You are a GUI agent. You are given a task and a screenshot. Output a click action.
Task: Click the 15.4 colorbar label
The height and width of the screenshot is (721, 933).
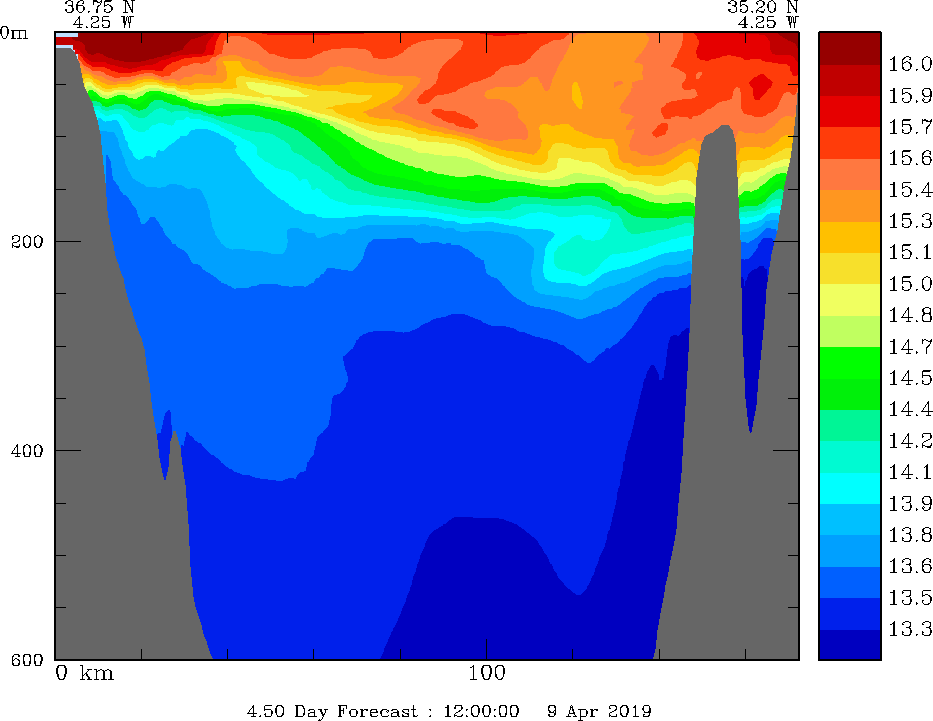point(910,190)
